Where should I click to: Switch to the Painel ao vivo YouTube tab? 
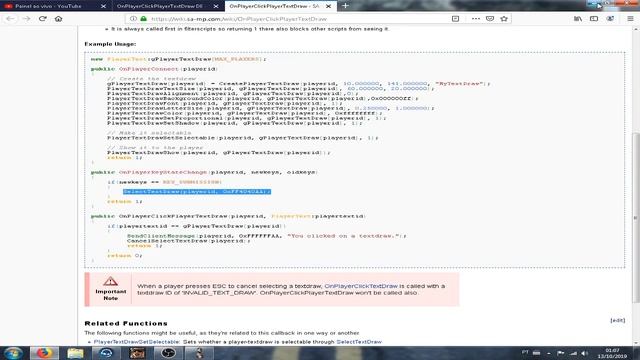(x=56, y=6)
